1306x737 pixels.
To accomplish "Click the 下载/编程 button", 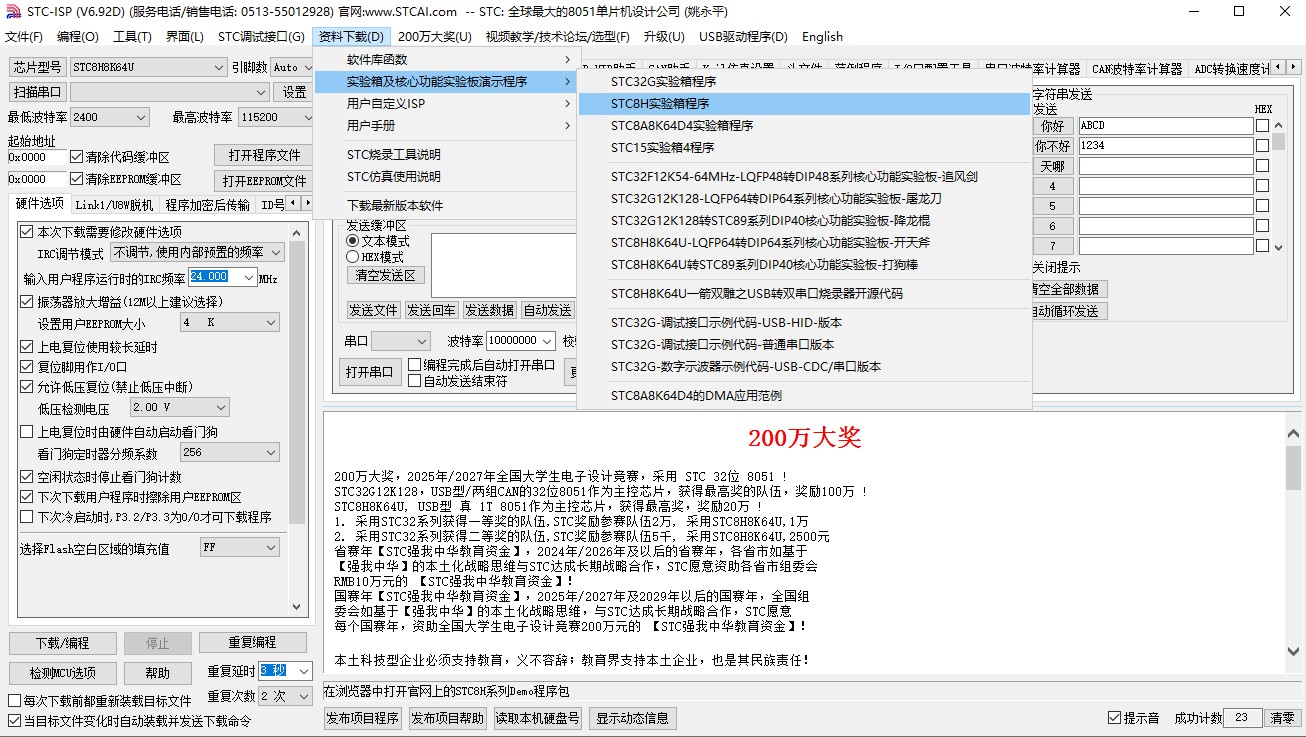I will pyautogui.click(x=62, y=642).
